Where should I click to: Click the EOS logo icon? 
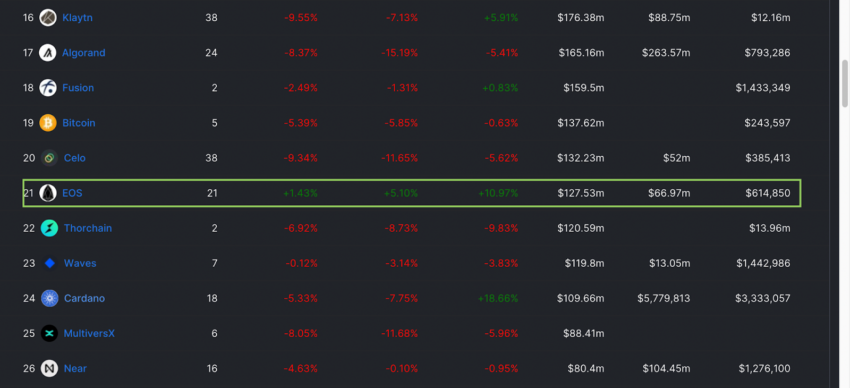[48, 193]
